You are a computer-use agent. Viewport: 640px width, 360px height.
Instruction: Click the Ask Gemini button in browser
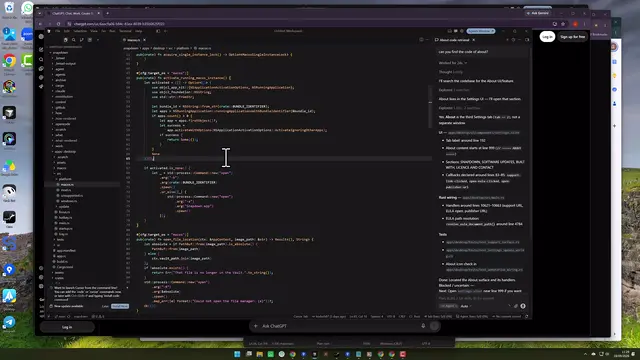(x=538, y=13)
